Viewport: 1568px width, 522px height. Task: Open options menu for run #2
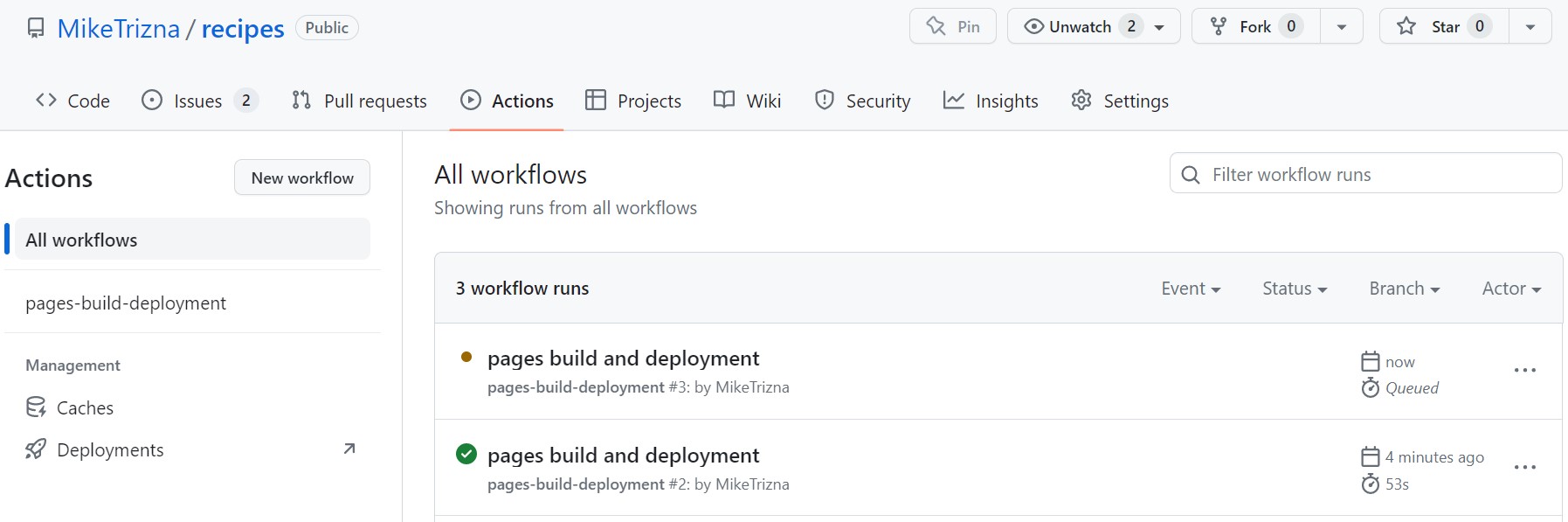[1525, 468]
